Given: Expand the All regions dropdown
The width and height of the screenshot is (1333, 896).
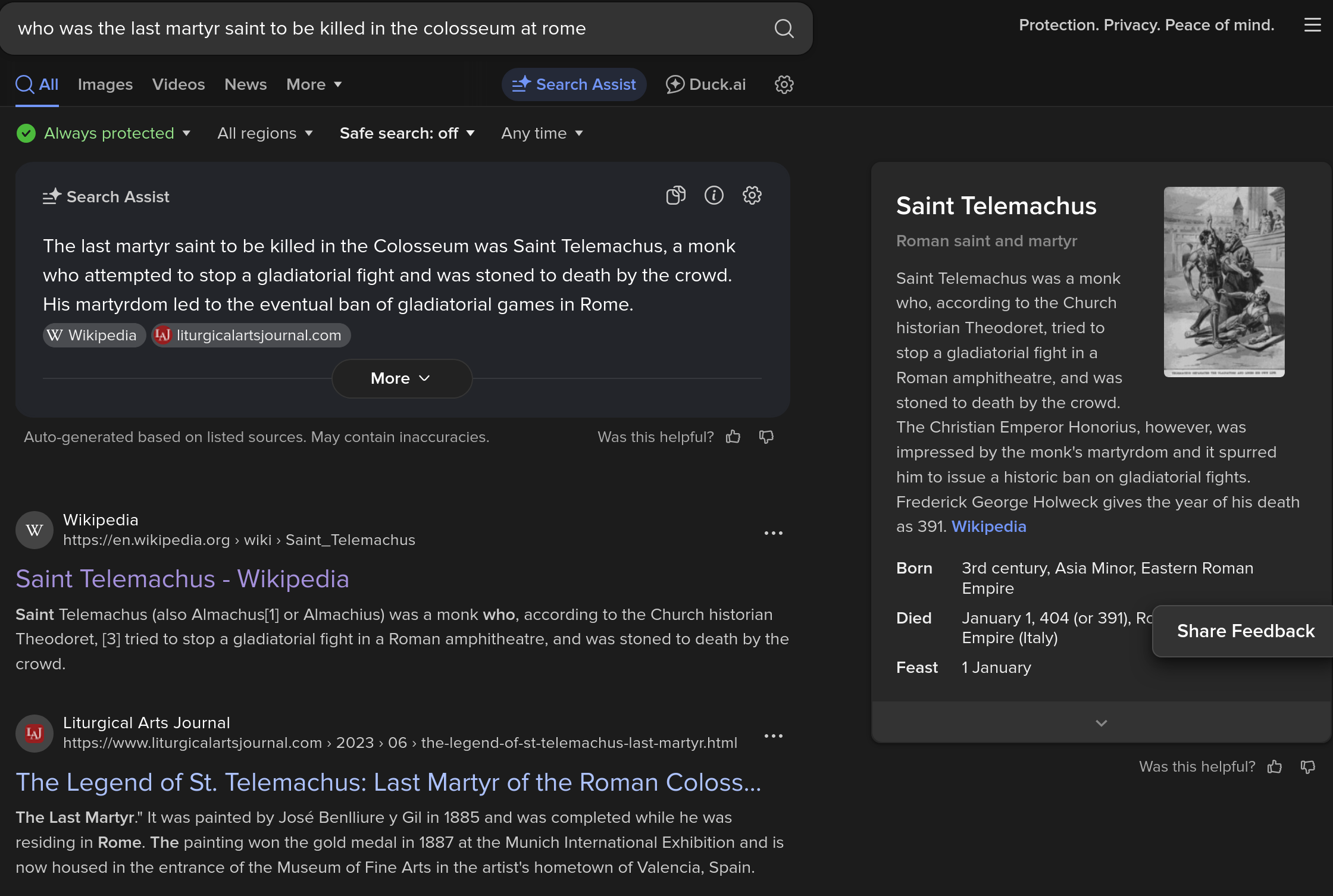Looking at the screenshot, I should [x=265, y=133].
